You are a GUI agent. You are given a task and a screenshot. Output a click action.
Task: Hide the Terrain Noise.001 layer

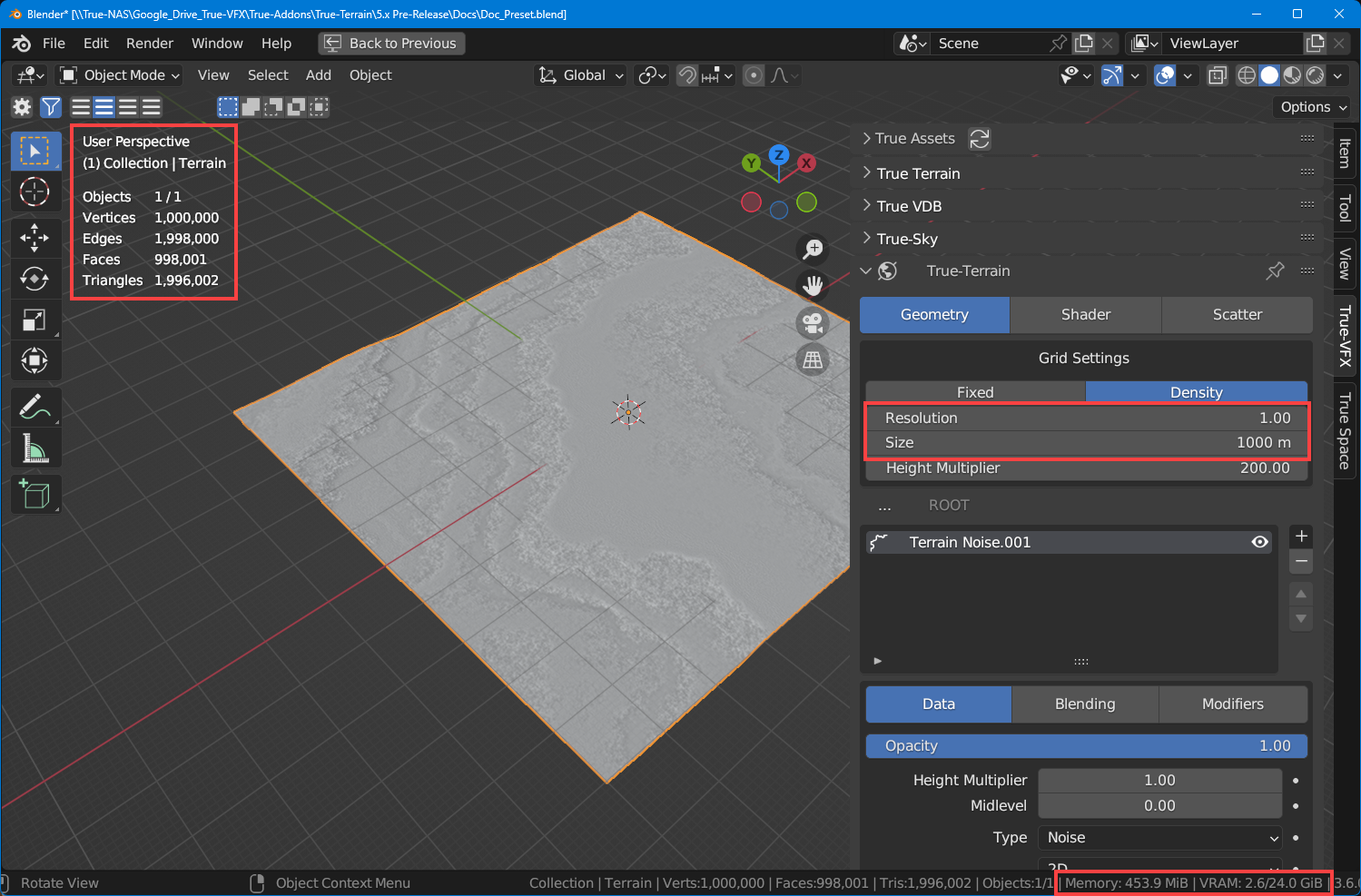point(1259,542)
